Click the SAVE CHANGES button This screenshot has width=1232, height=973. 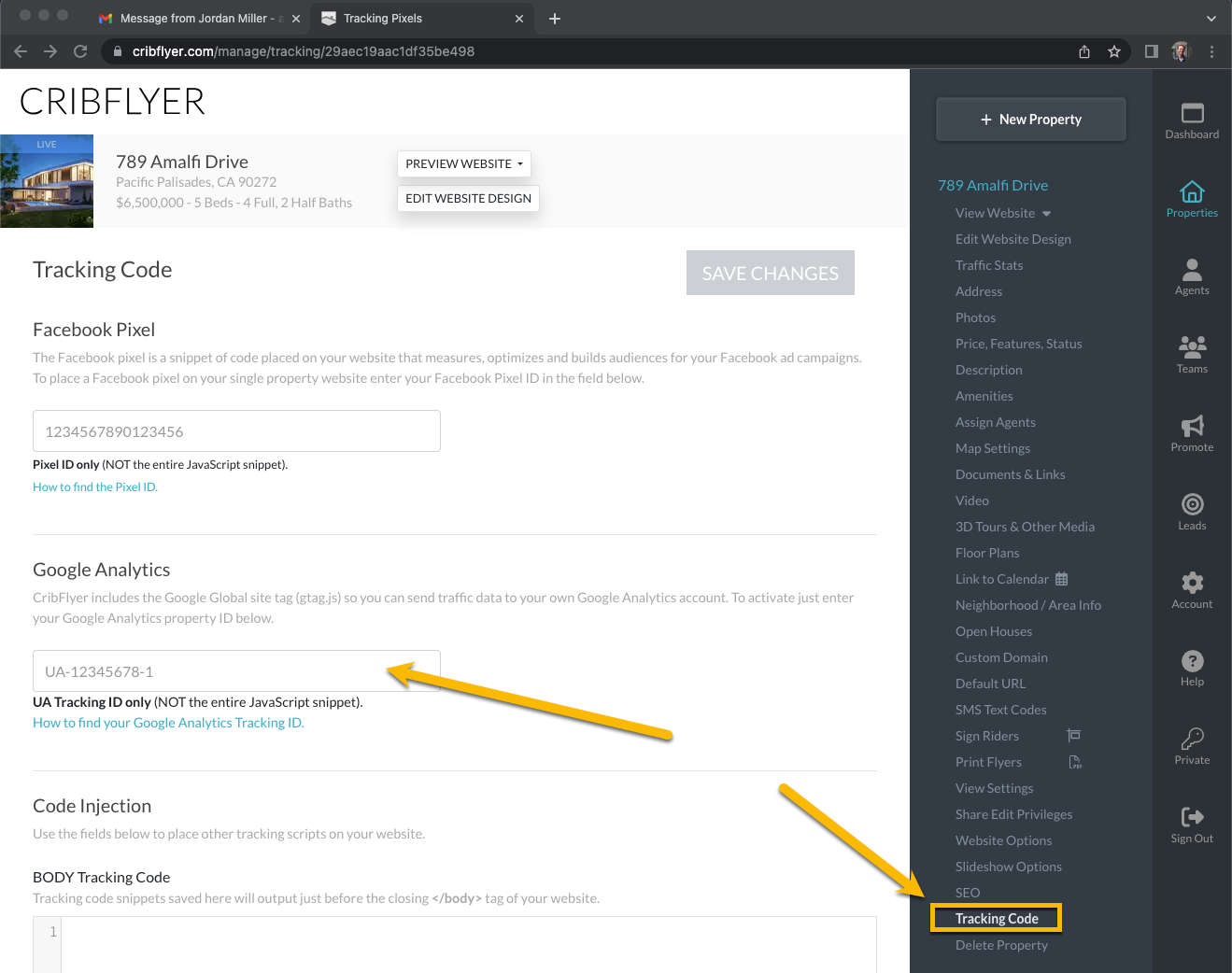(x=770, y=273)
